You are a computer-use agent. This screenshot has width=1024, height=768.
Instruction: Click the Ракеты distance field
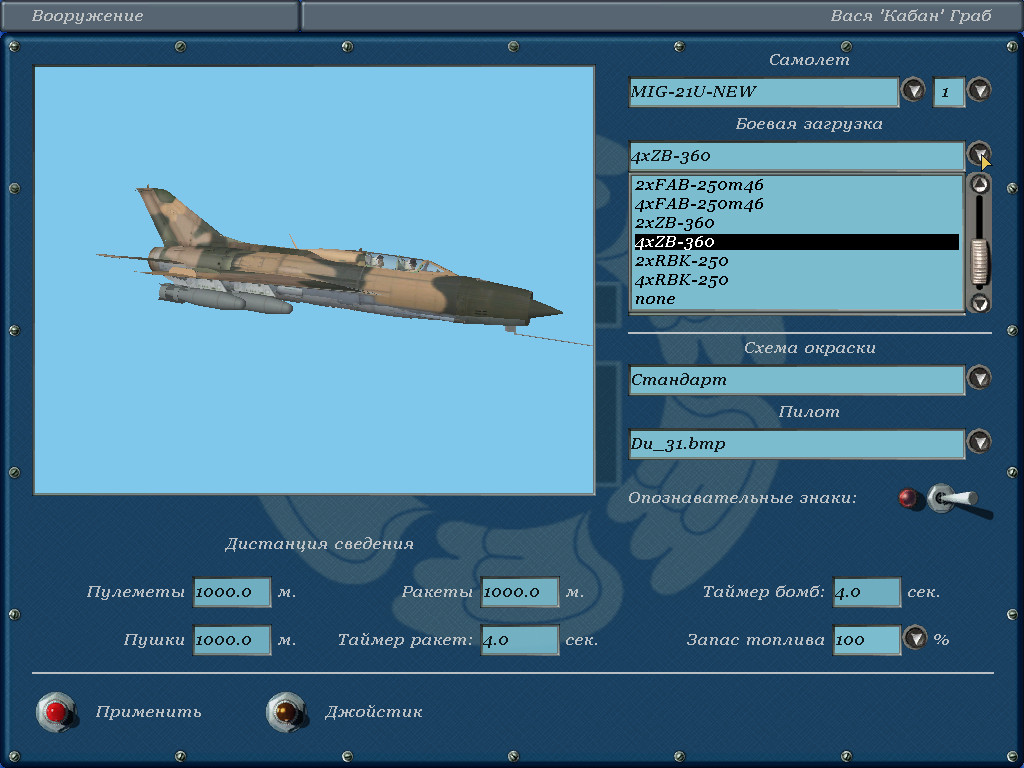pyautogui.click(x=520, y=592)
